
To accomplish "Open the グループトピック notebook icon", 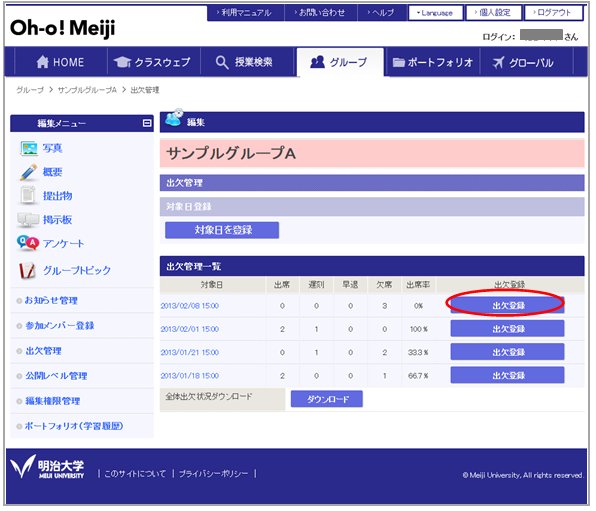I will (x=27, y=270).
